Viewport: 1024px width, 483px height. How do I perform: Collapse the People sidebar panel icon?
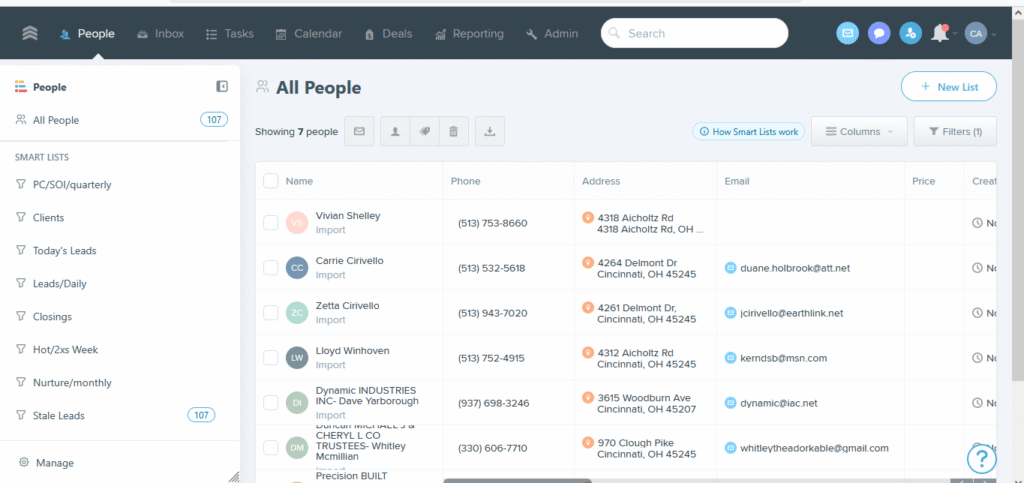coord(222,87)
